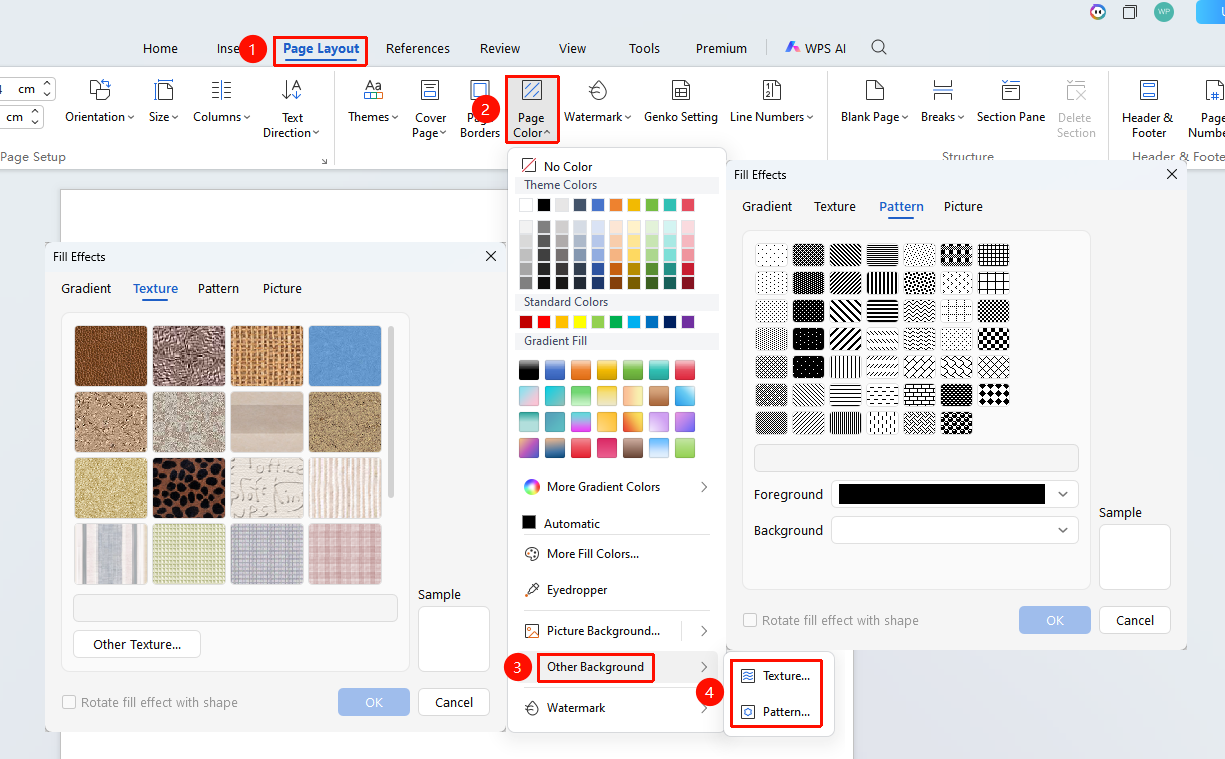Viewport: 1225px width, 759px height.
Task: Click Cancel in the Pattern Fill Effects dialog
Action: pos(1135,620)
